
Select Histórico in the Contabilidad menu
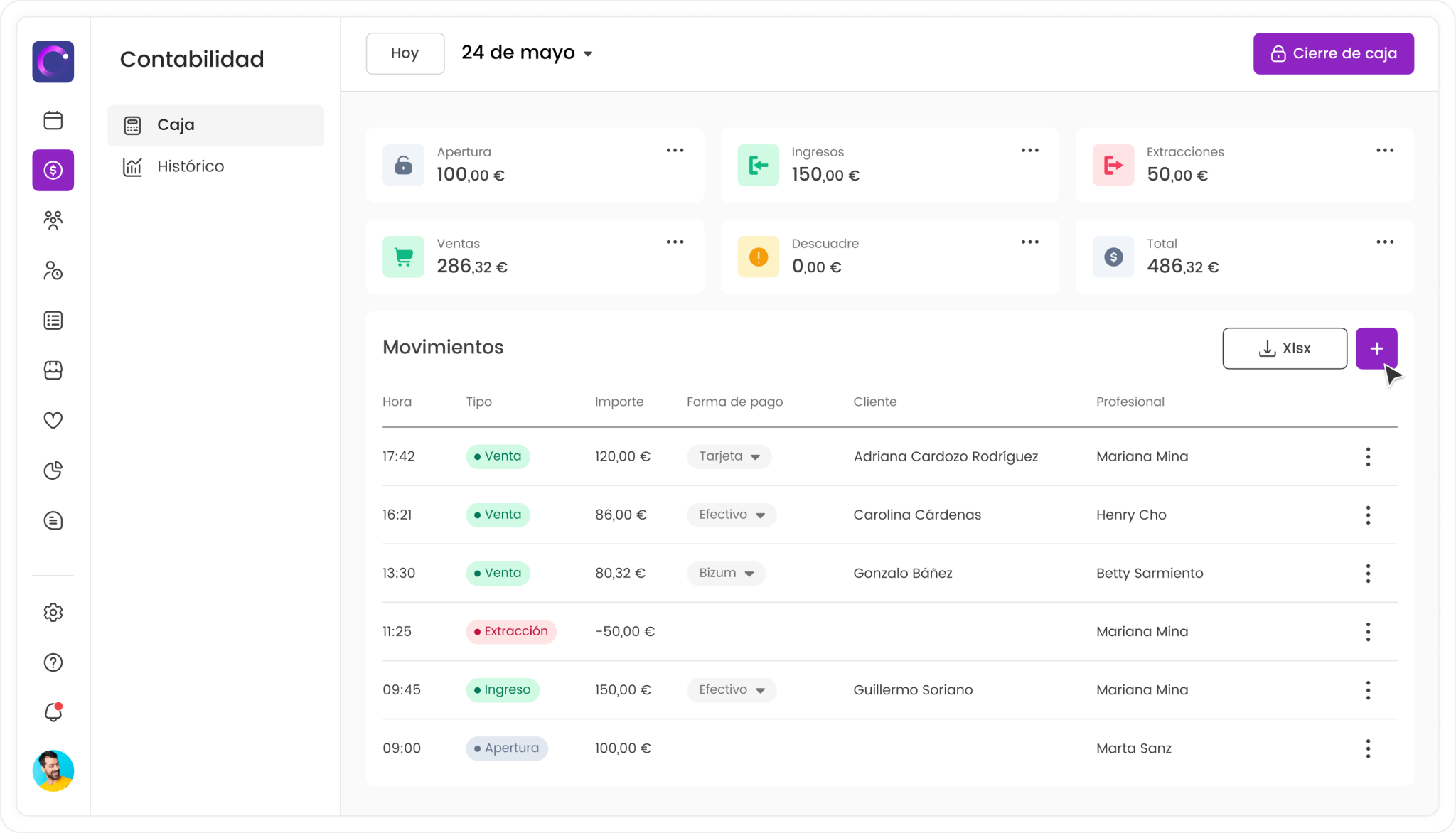point(190,166)
